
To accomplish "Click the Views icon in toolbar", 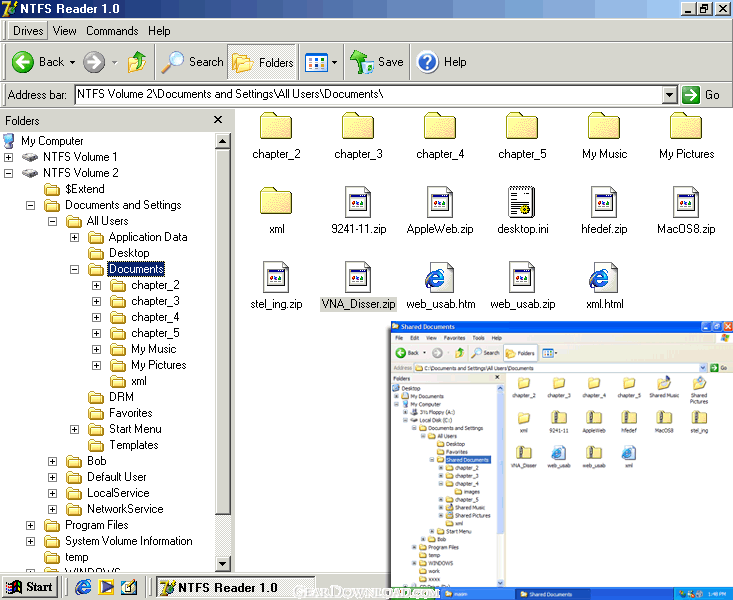I will click(x=316, y=62).
